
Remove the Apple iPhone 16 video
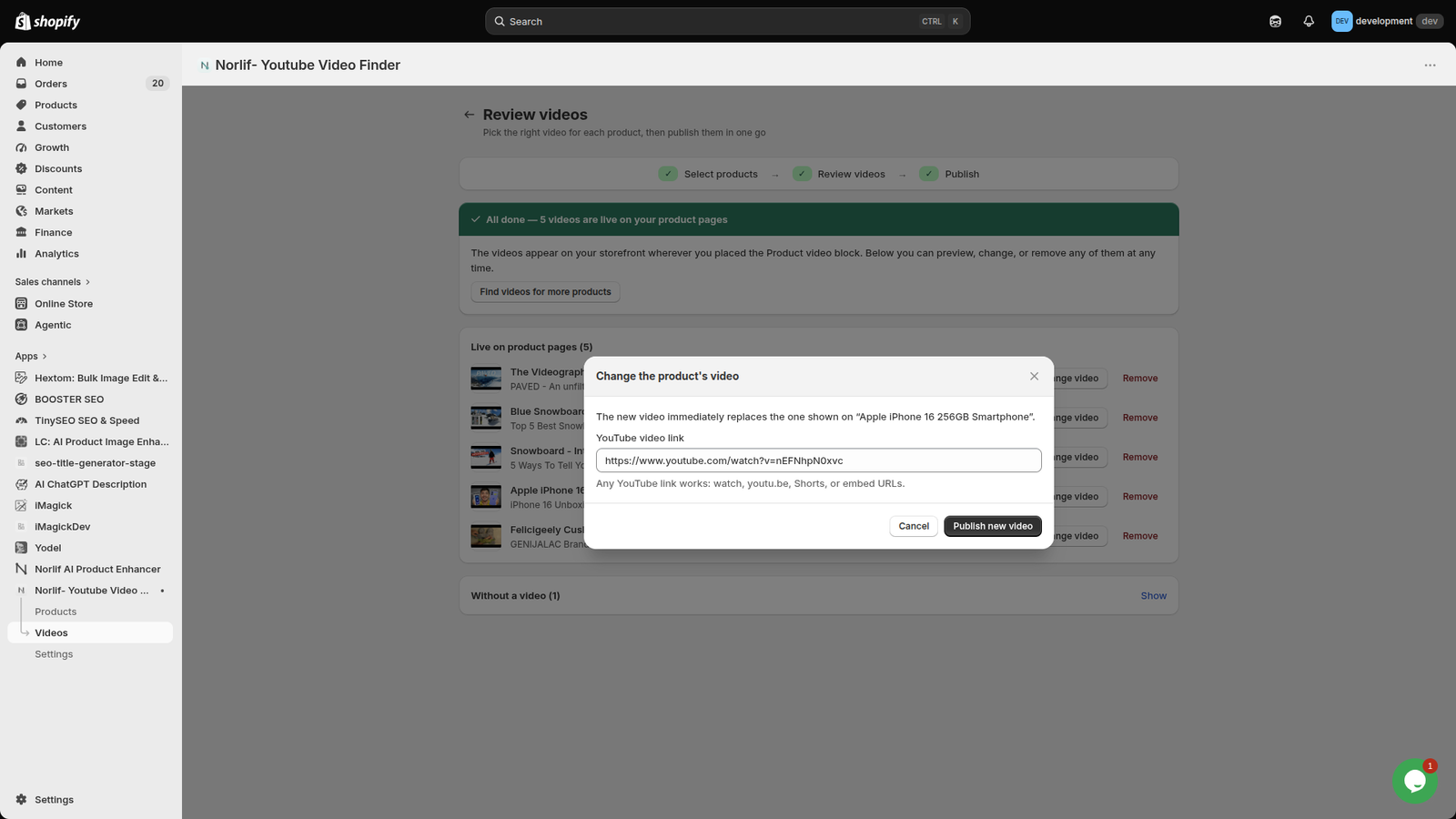coord(1140,497)
